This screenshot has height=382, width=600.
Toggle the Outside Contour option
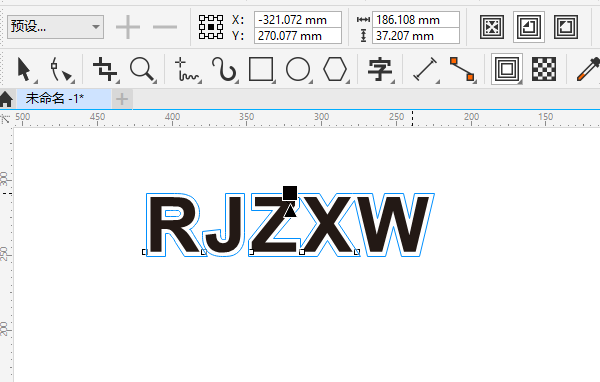point(566,27)
